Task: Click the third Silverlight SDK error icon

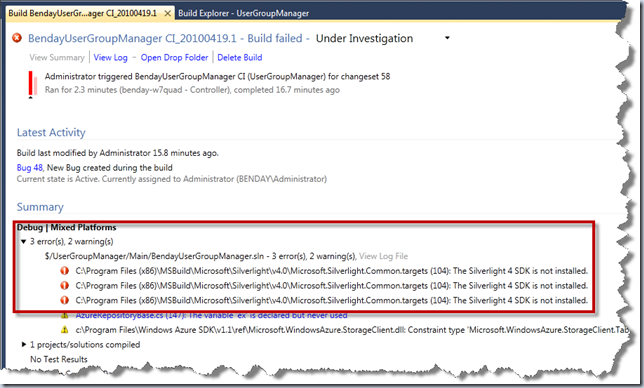Action: (64, 300)
